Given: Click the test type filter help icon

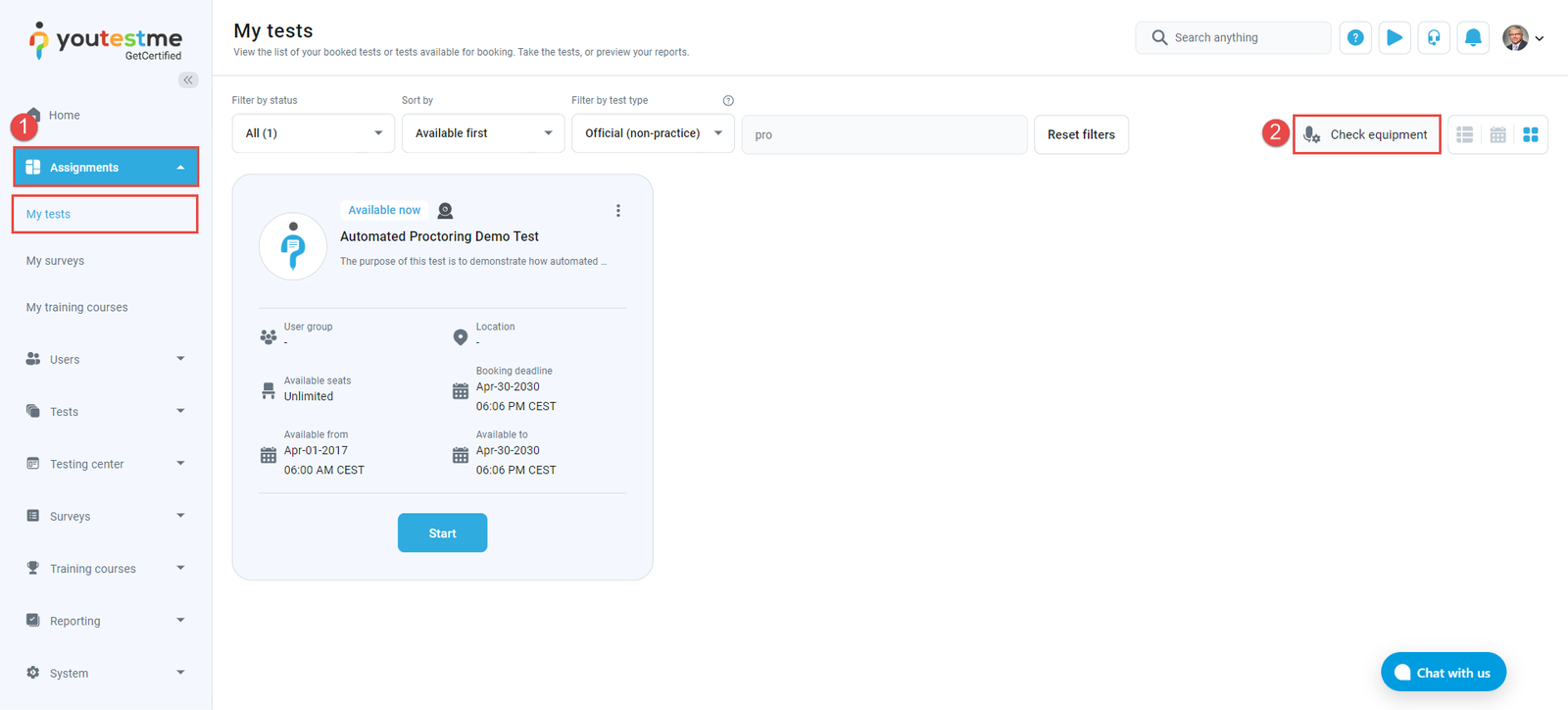Looking at the screenshot, I should point(728,101).
